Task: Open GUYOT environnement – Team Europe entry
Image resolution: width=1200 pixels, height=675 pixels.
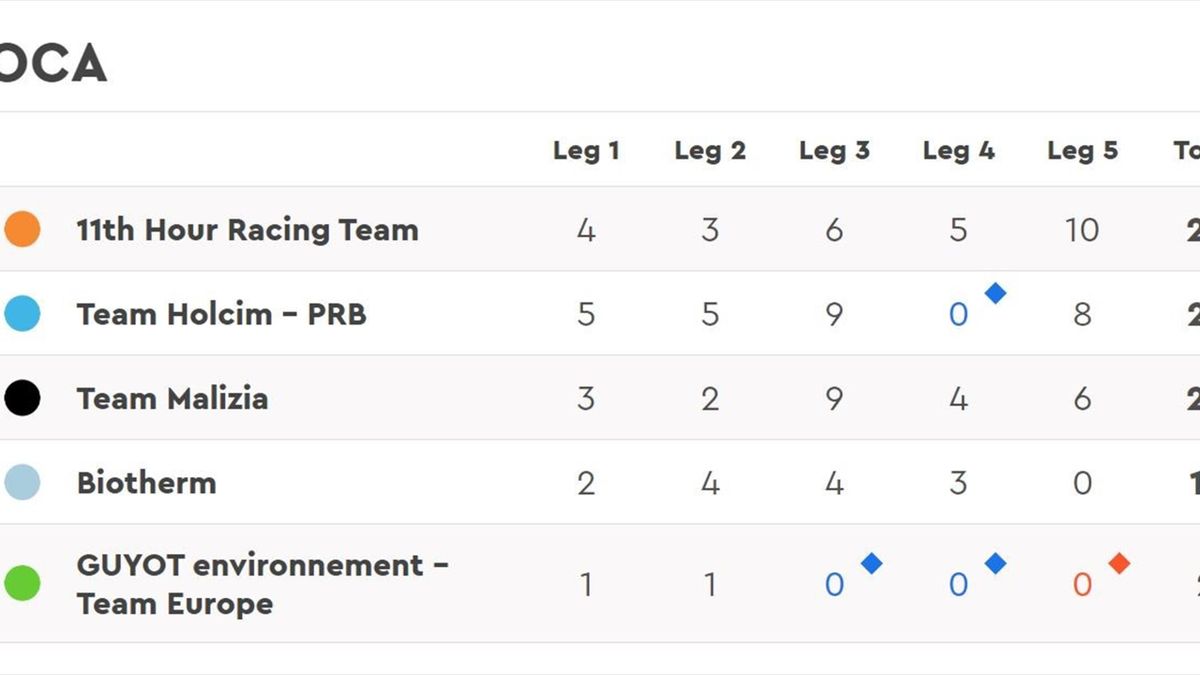Action: 262,584
